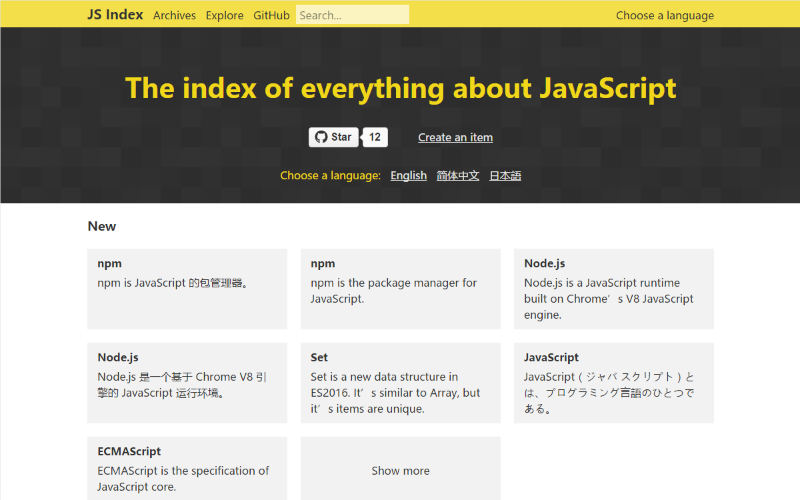Open the star count badge showing 12
Viewport: 800px width, 500px height.
coord(375,137)
